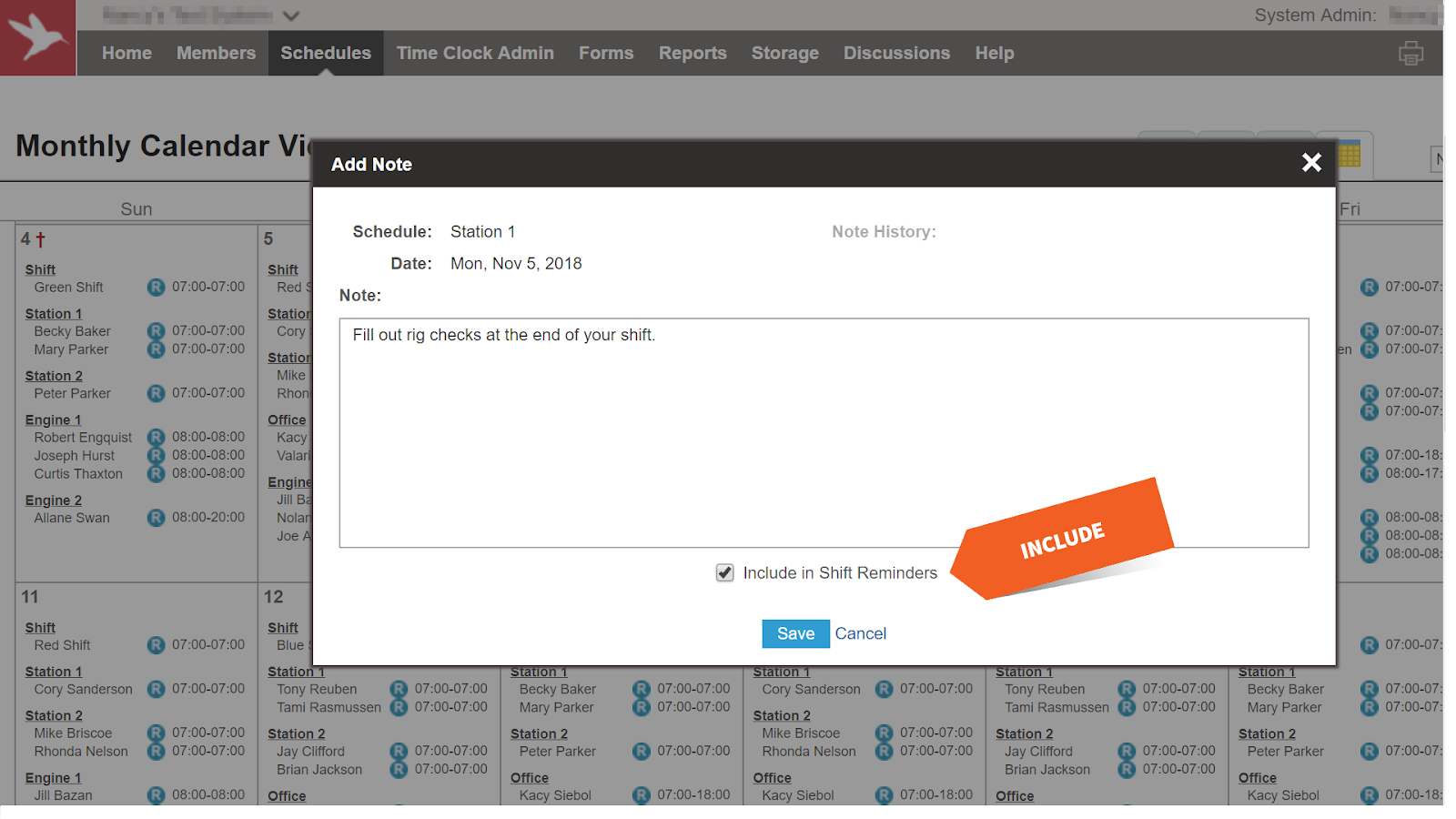This screenshot has width=1456, height=819.
Task: Open the Station 1 link on Sunday 4
Action: [54, 314]
